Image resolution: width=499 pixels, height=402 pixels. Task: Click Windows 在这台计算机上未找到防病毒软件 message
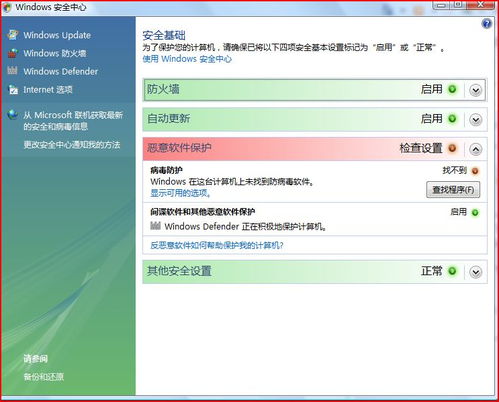[x=232, y=182]
